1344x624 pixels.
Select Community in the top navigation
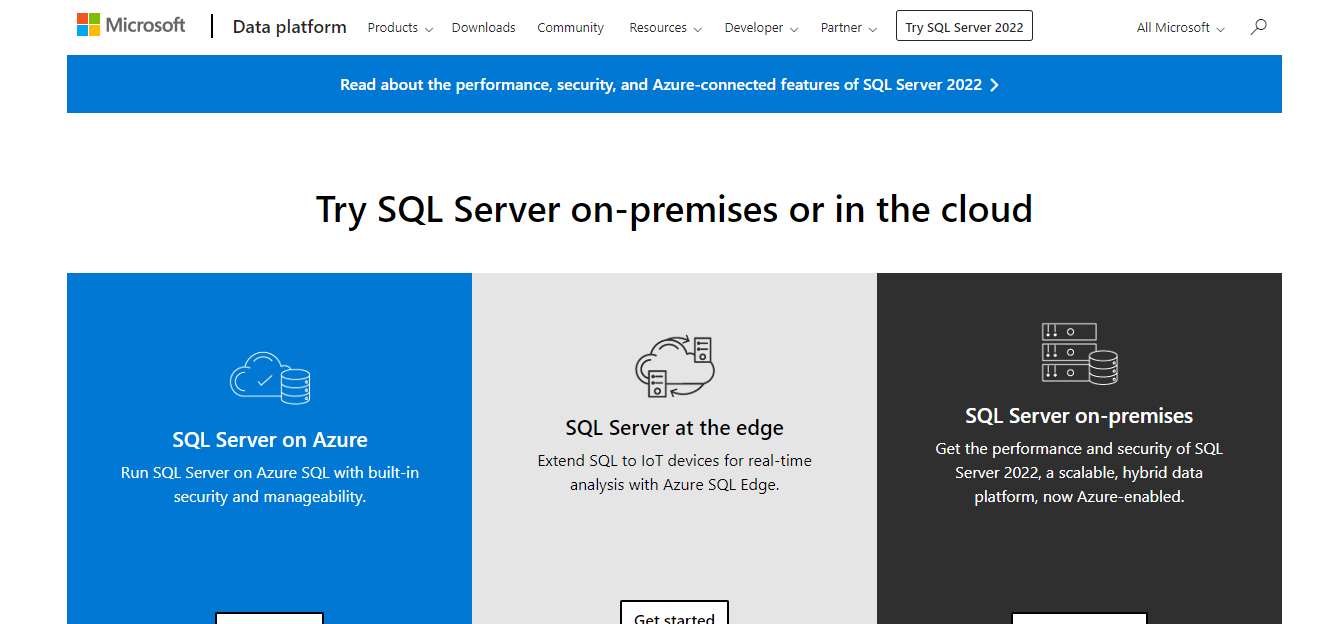pyautogui.click(x=570, y=28)
